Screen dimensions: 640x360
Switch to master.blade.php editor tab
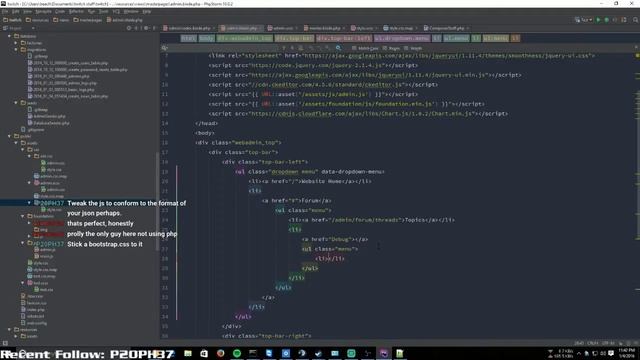pos(324,28)
